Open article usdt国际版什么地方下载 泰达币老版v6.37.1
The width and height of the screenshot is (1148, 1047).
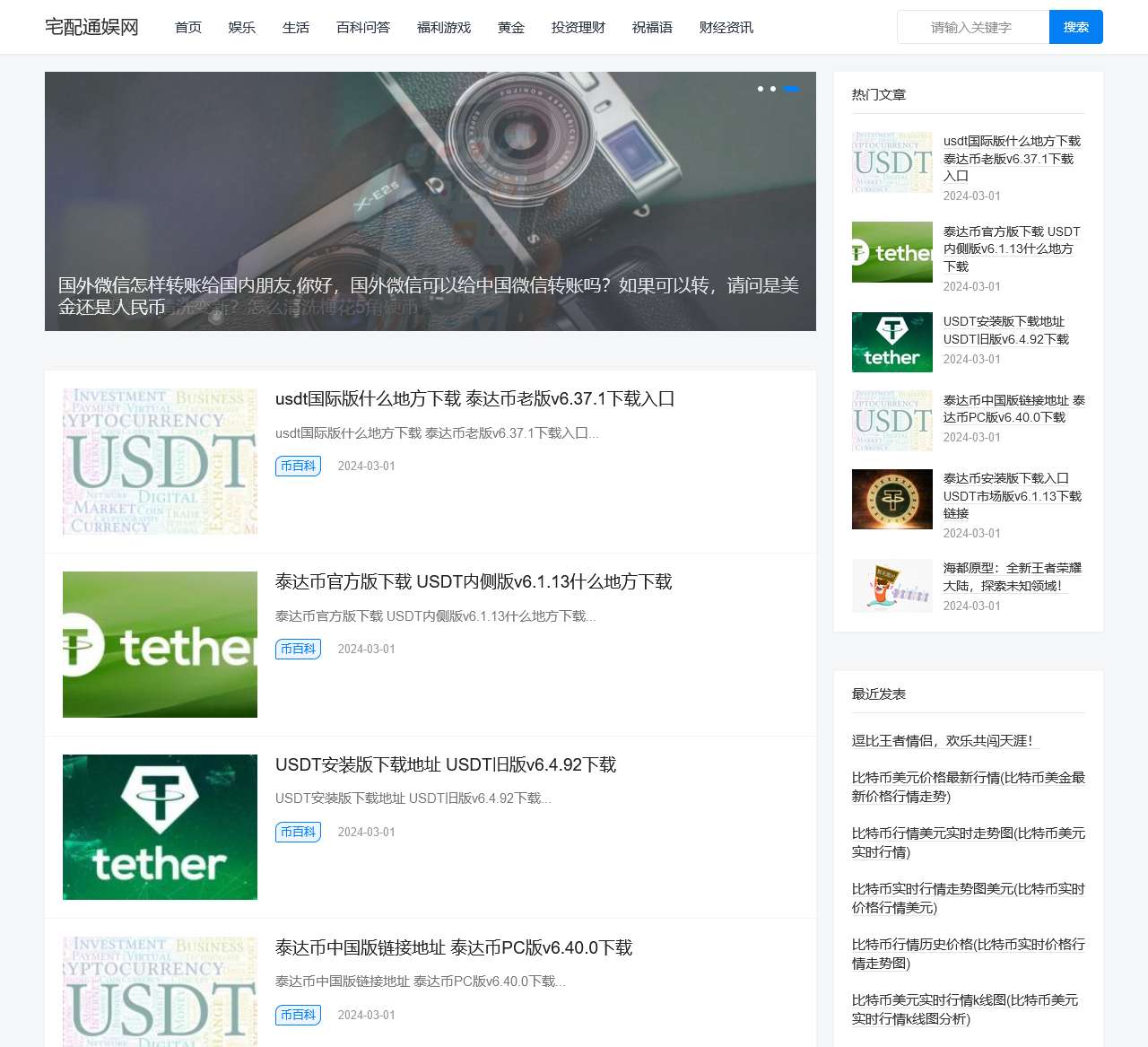click(476, 398)
